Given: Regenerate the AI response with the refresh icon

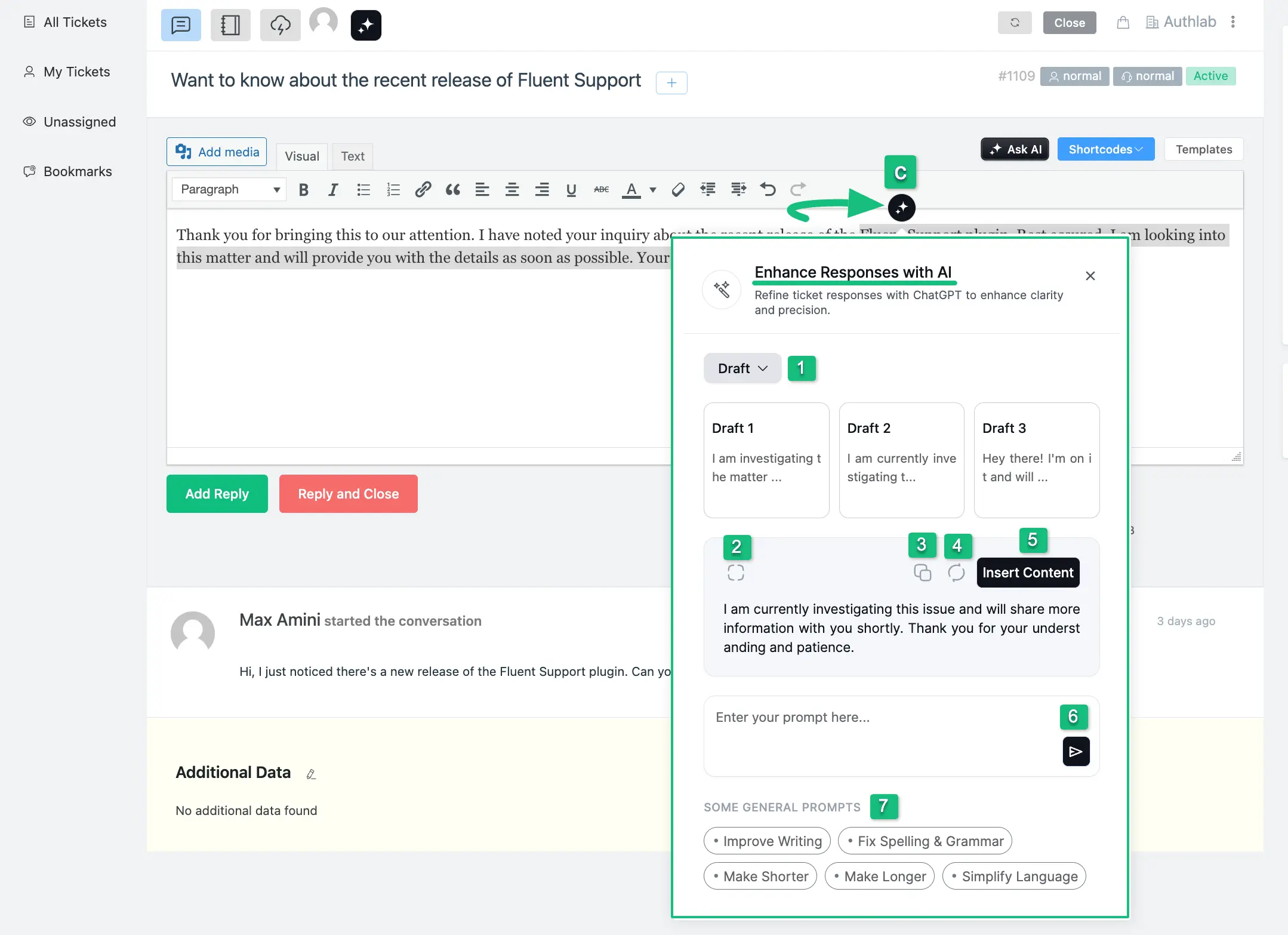Looking at the screenshot, I should (x=957, y=573).
